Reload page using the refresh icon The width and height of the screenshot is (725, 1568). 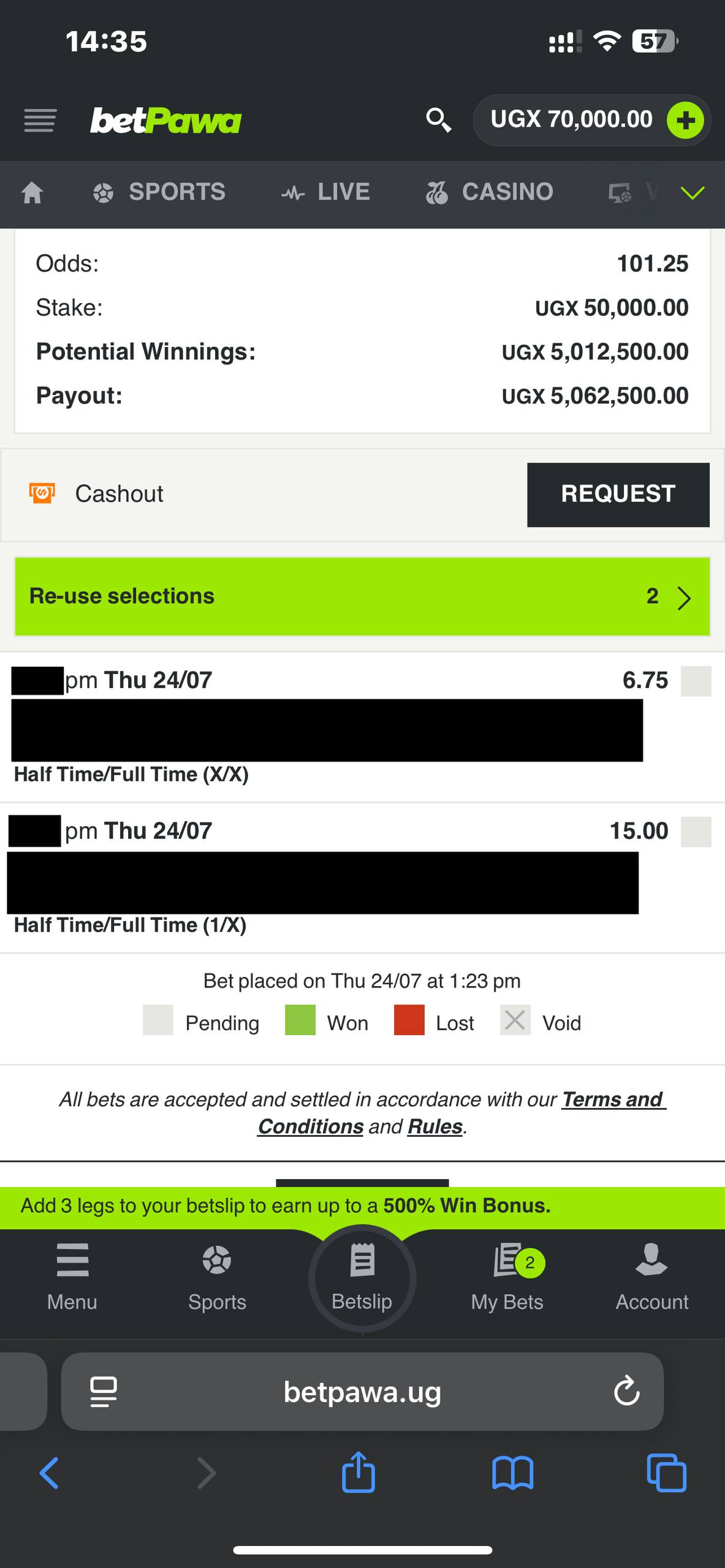(x=626, y=1391)
